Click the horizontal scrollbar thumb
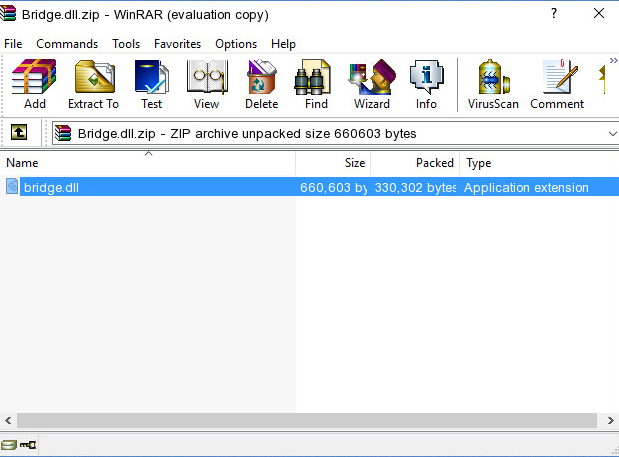This screenshot has height=457, width=619. point(307,420)
